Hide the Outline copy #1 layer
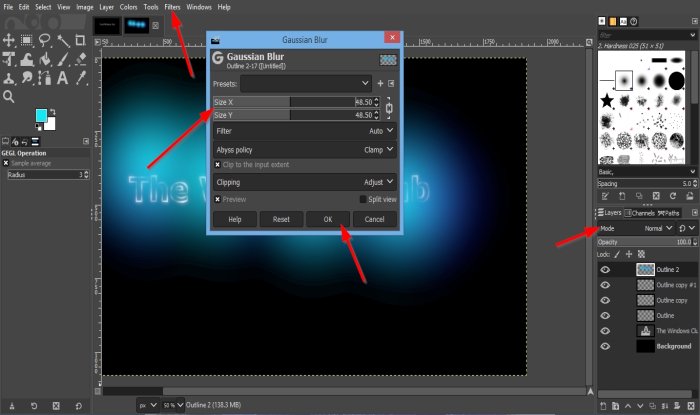 [605, 285]
